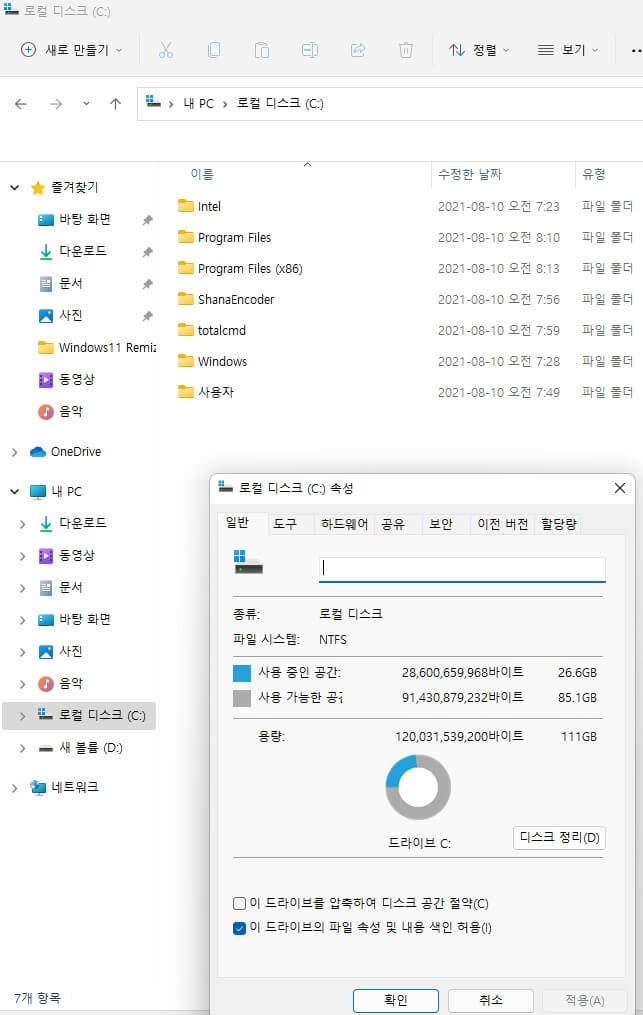643x1015 pixels.
Task: Close the 로컬 디스크 (C:) 속성 dialog
Action: [x=620, y=488]
